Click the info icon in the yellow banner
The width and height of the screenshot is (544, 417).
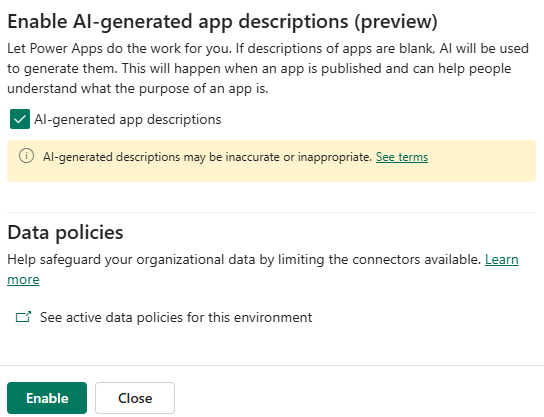pyautogui.click(x=26, y=156)
